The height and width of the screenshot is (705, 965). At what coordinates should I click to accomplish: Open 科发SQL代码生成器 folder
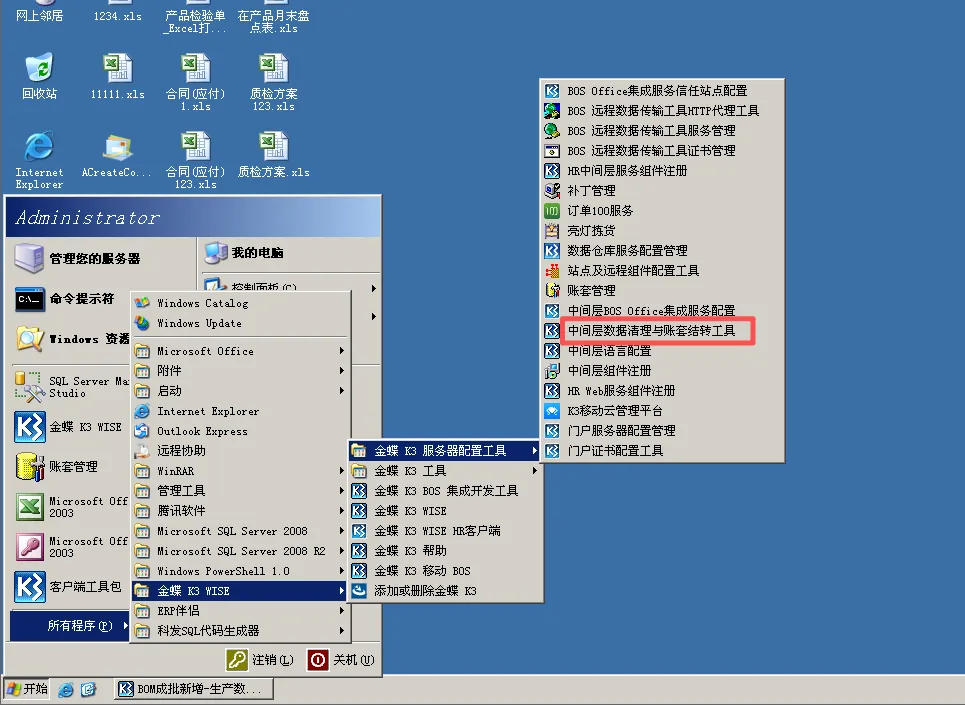(x=208, y=631)
